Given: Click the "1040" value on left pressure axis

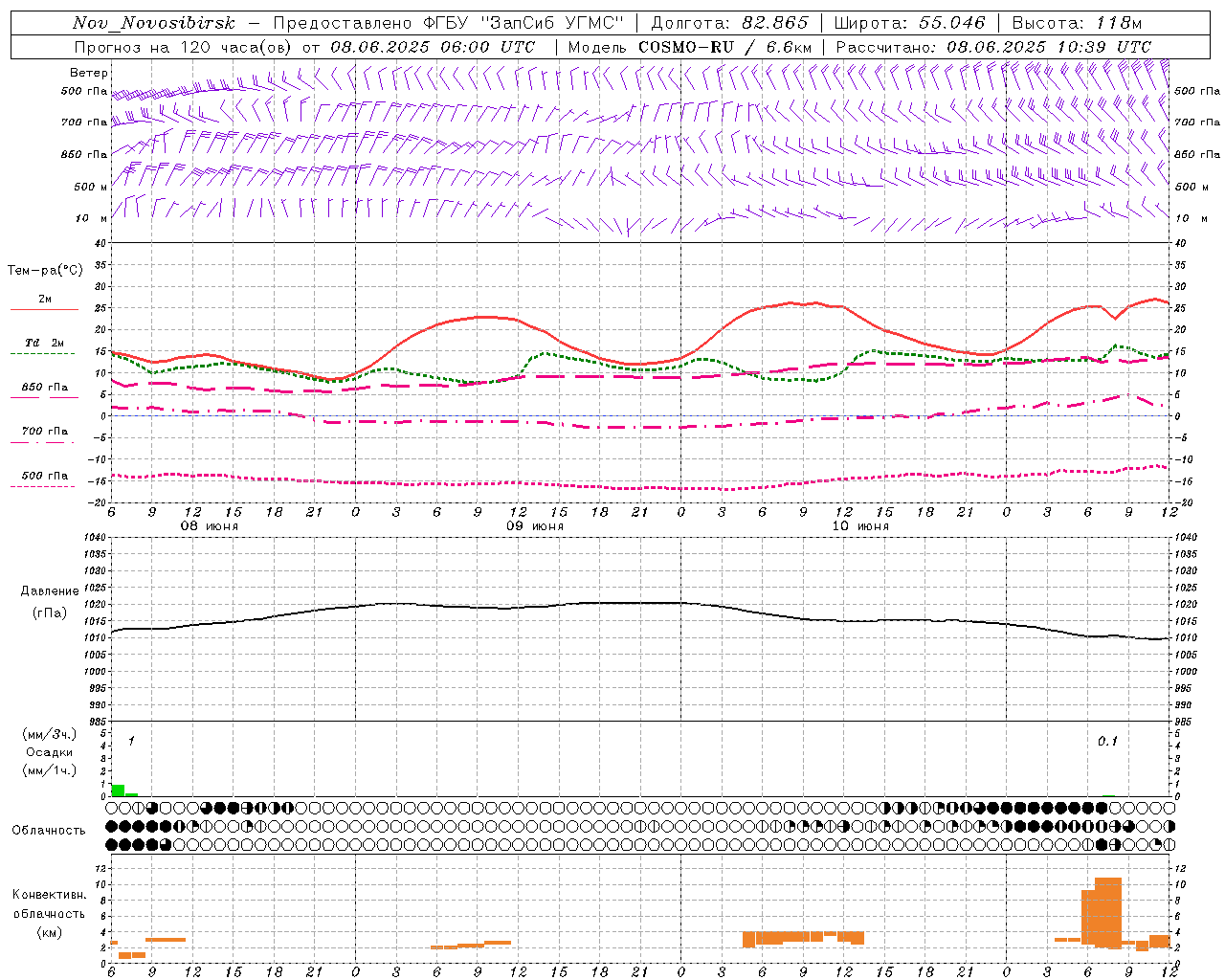Looking at the screenshot, I should point(97,537).
